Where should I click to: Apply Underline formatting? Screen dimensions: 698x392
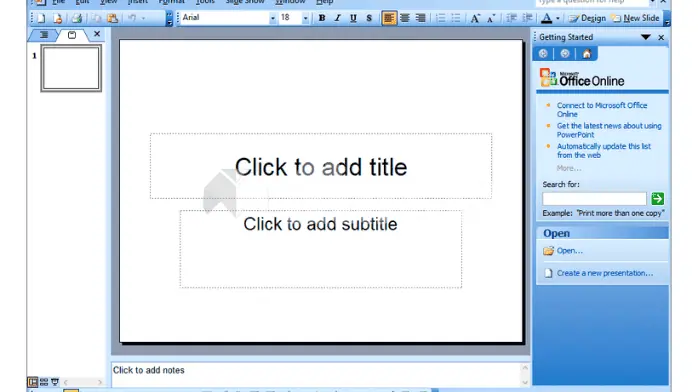pyautogui.click(x=353, y=18)
